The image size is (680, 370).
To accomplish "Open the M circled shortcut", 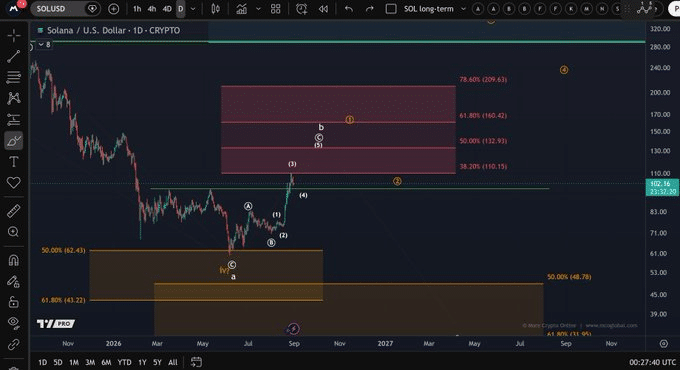I will 587,9.
